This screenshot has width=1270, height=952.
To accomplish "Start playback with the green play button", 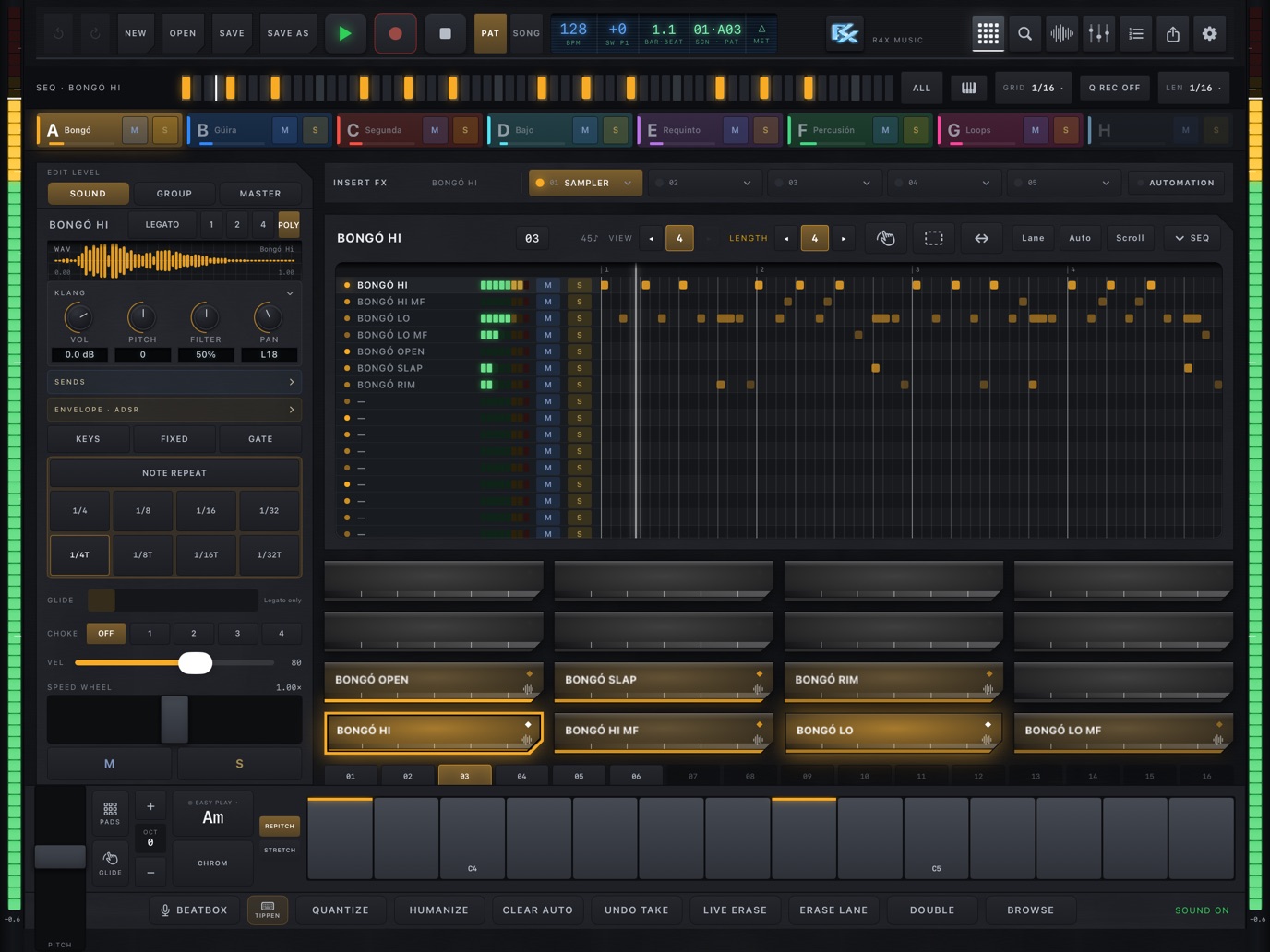I will coord(345,33).
